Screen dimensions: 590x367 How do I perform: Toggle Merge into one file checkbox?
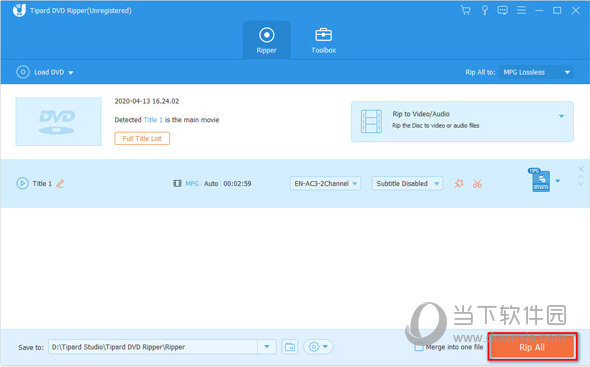tap(419, 347)
